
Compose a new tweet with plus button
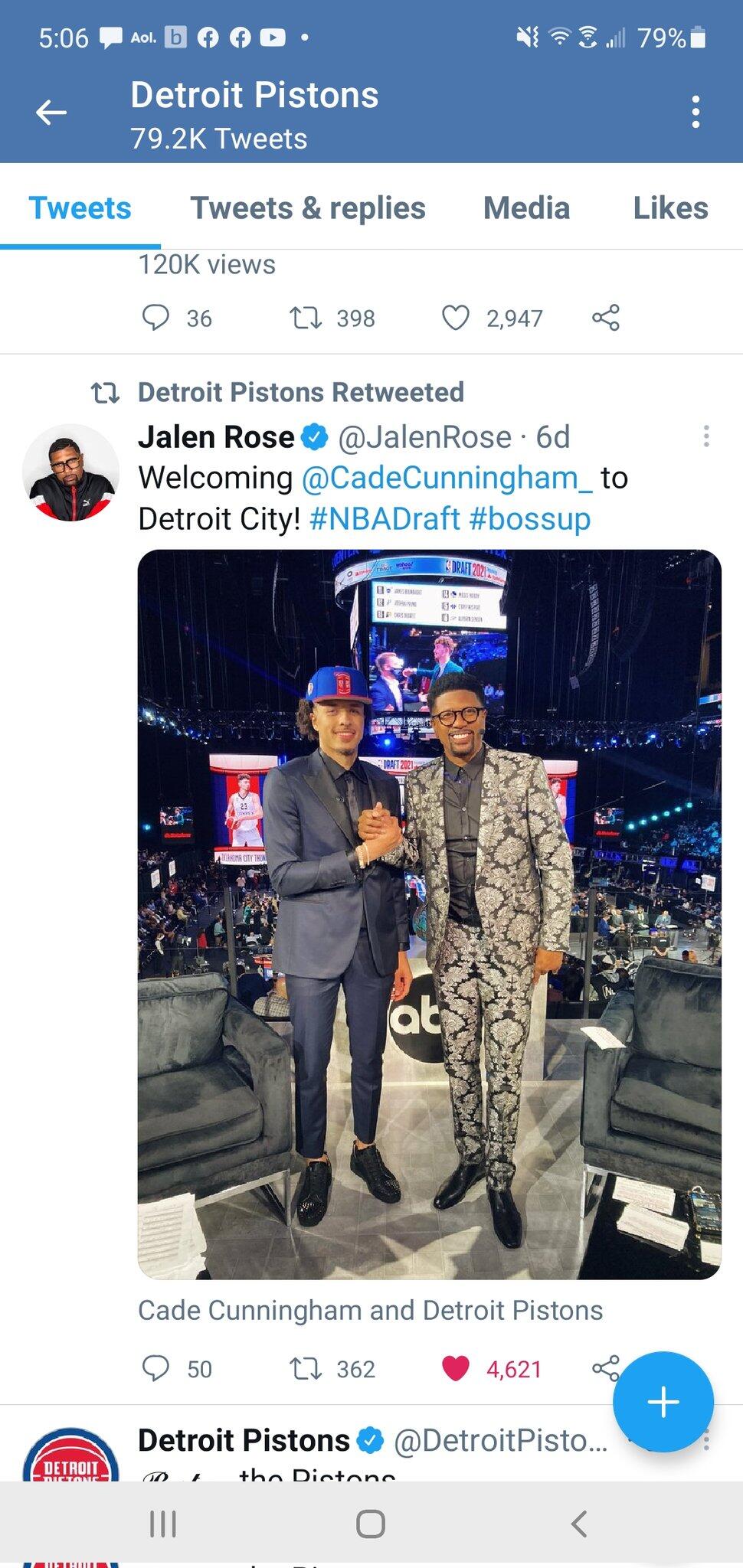click(x=663, y=1402)
